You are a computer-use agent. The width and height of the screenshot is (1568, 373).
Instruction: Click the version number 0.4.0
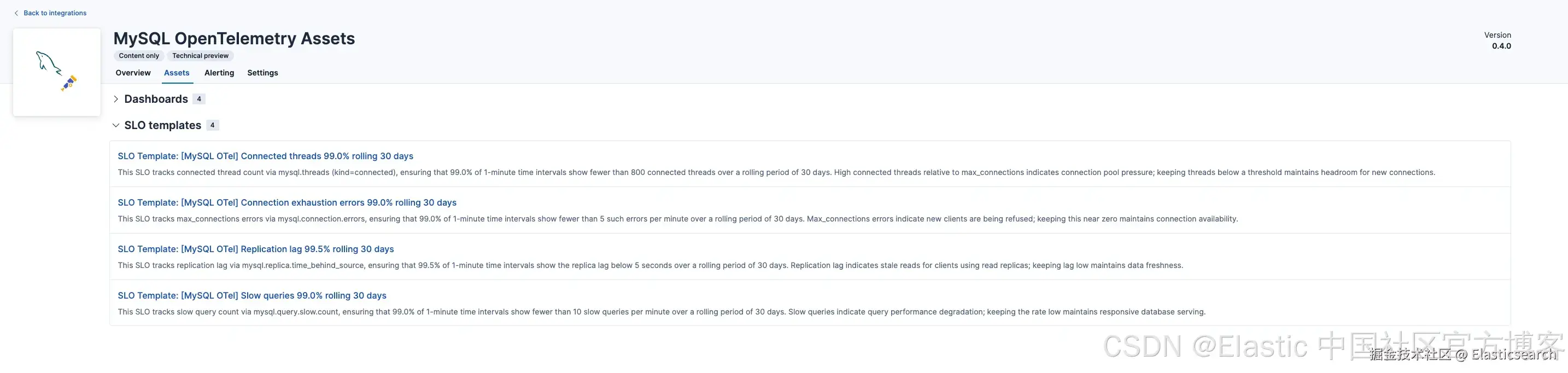click(1501, 46)
